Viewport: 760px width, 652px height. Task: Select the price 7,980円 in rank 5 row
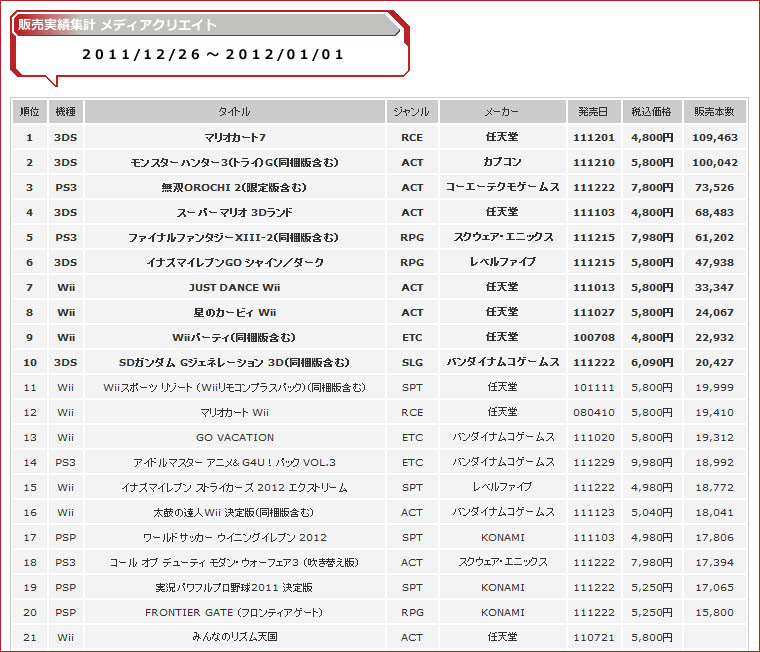pos(652,238)
